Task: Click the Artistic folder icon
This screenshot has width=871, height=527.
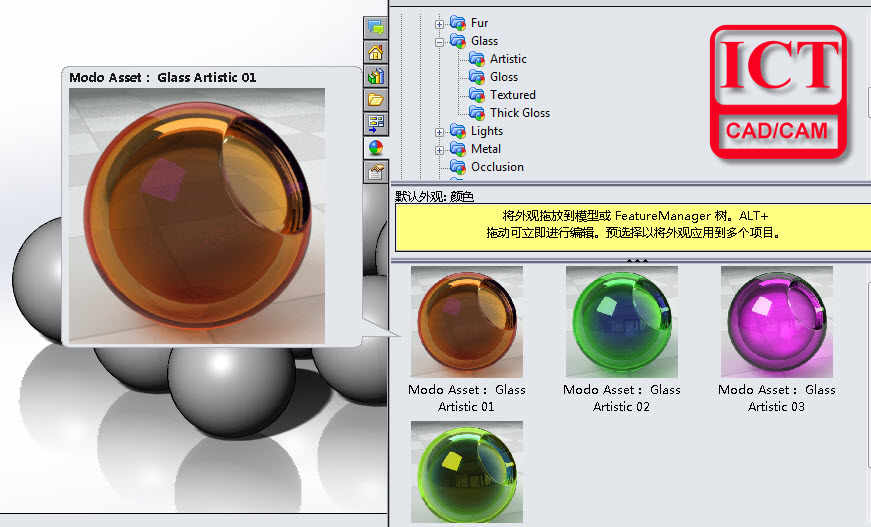Action: (477, 58)
